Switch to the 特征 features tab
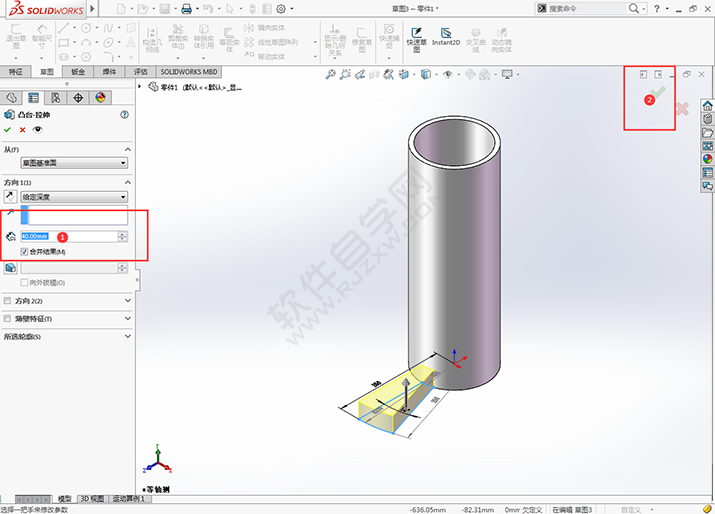This screenshot has width=715, height=514. 15,72
